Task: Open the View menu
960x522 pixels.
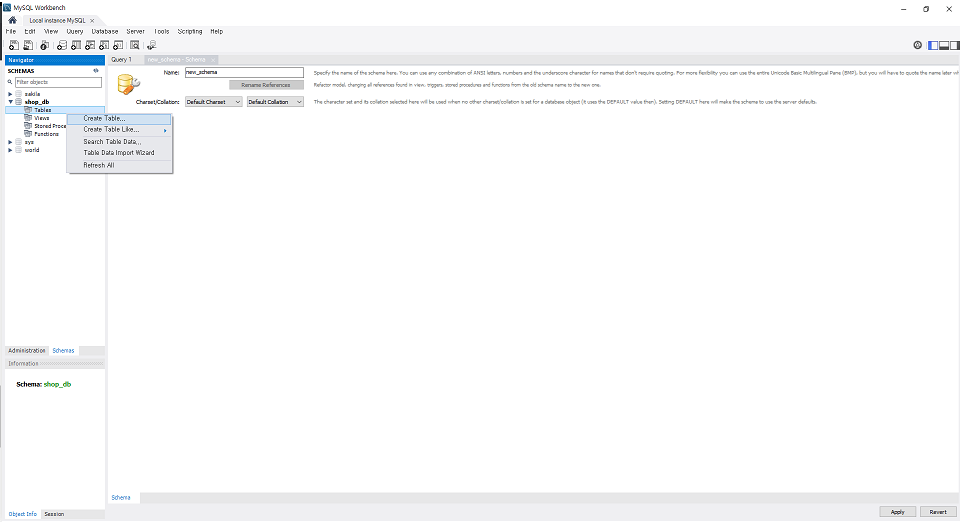Action: (51, 31)
